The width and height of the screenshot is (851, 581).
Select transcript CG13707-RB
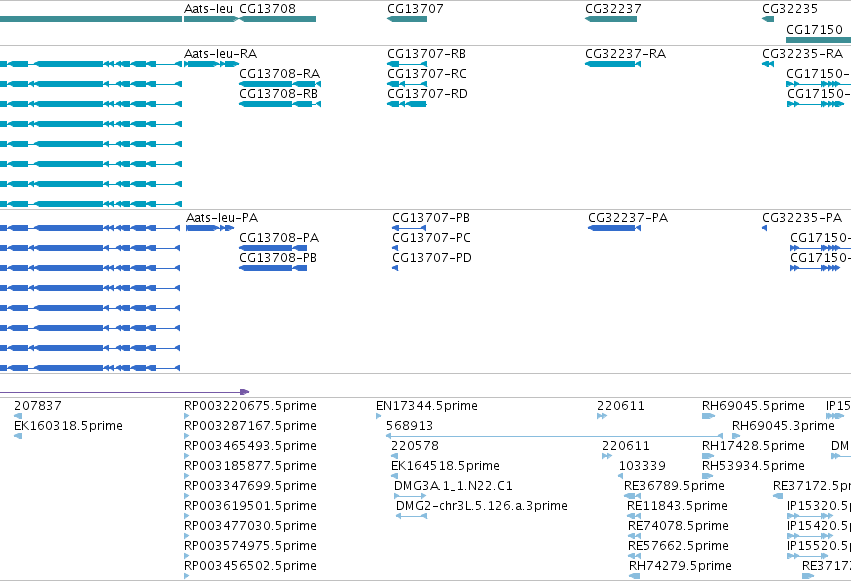pos(407,64)
